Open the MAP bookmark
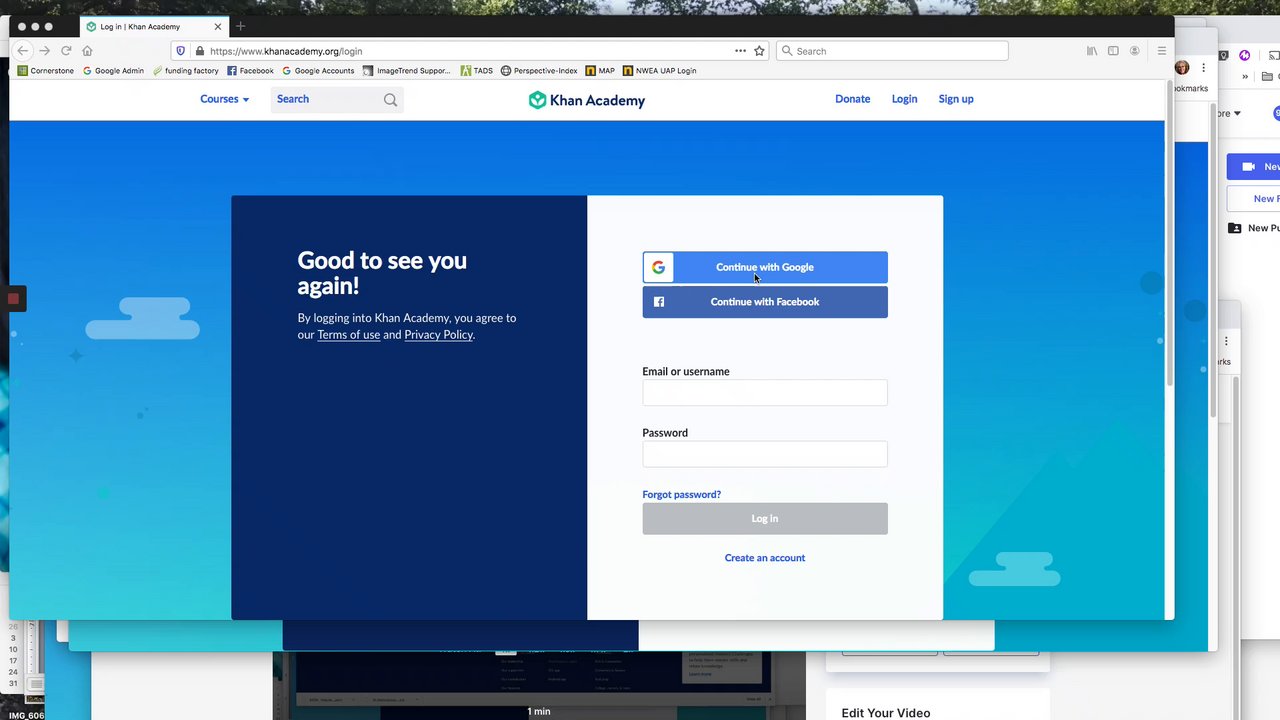 (600, 71)
